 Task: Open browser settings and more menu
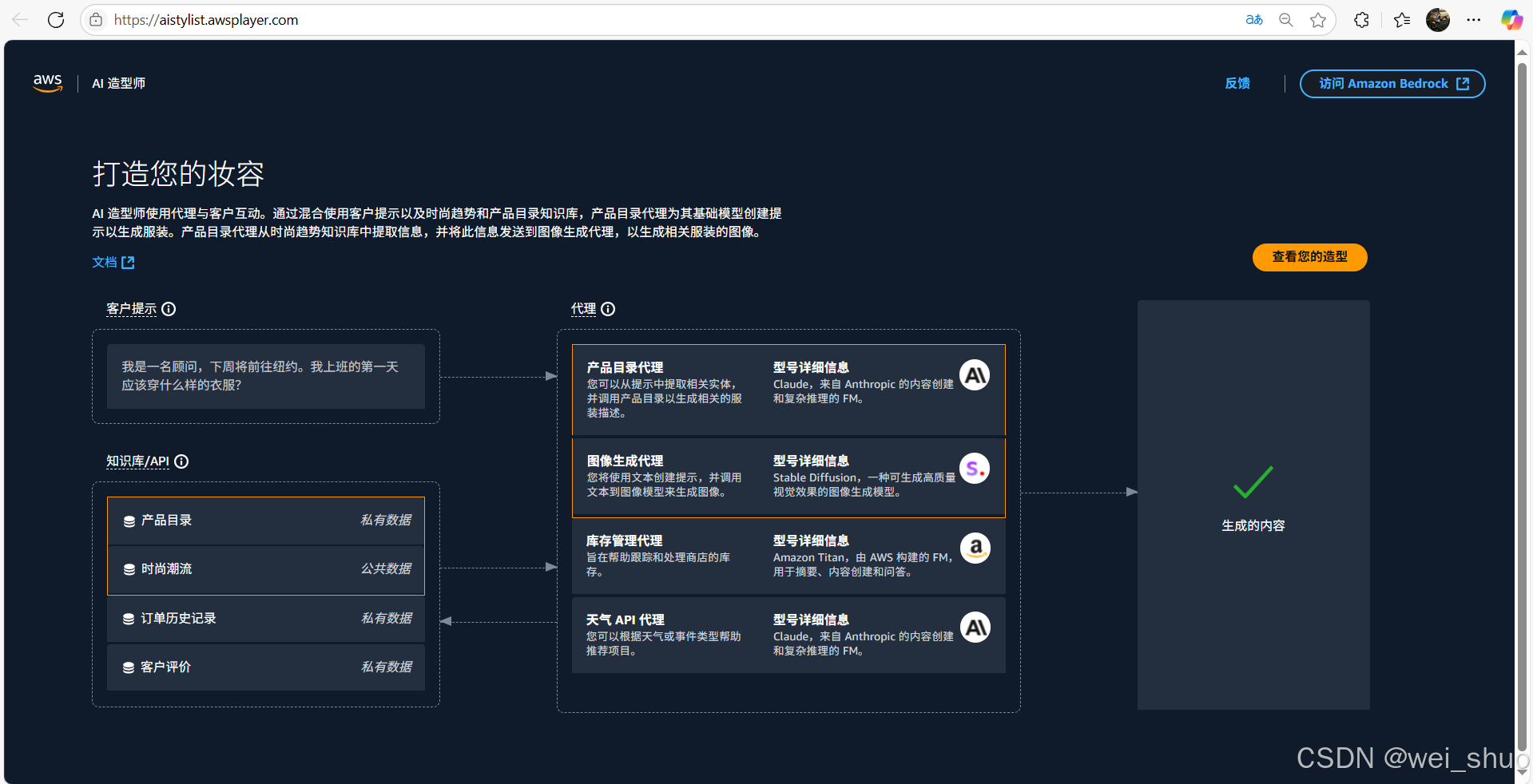1474,20
